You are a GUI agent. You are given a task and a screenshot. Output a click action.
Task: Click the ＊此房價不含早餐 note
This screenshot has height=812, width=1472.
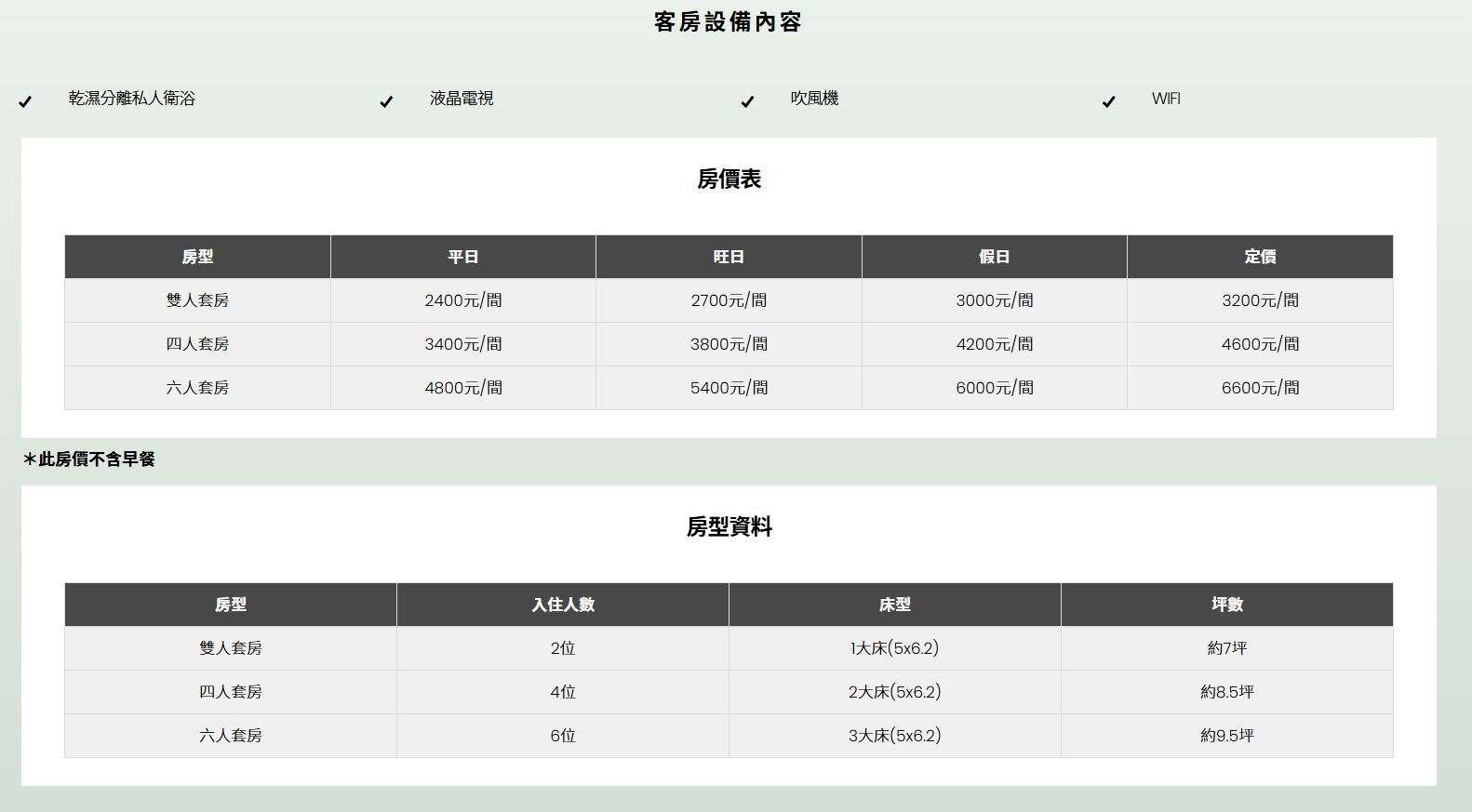point(89,459)
